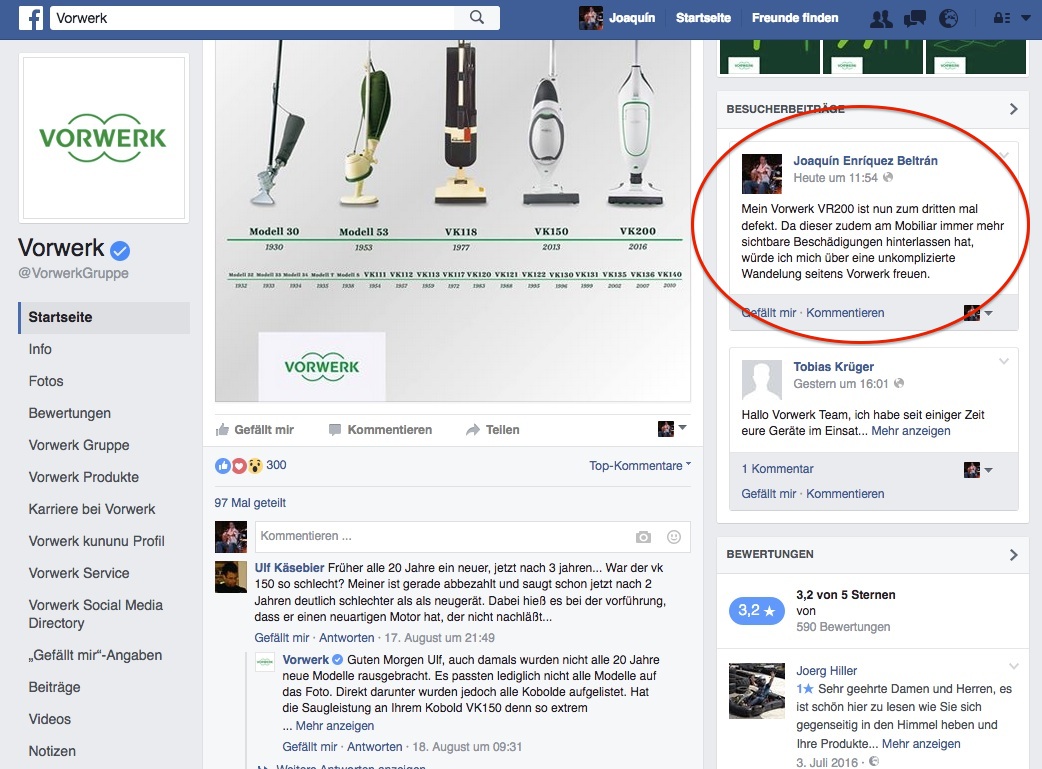
Task: Click Vorwerk verified badge next to page name
Action: (x=120, y=251)
